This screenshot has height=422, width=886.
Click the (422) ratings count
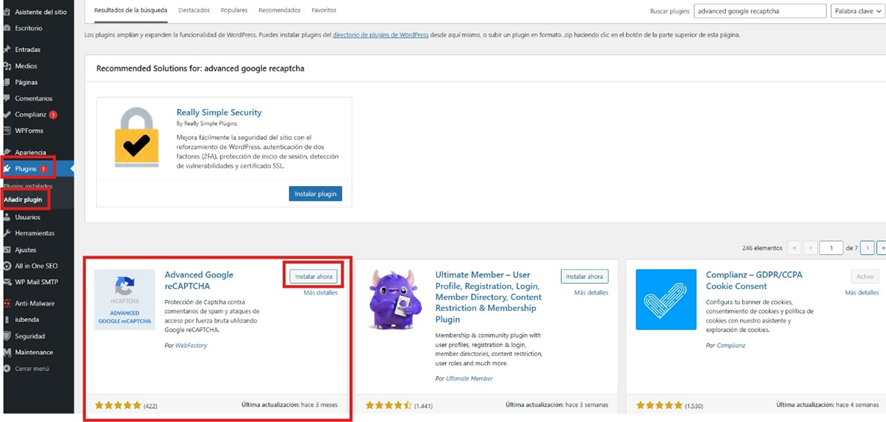tap(150, 406)
